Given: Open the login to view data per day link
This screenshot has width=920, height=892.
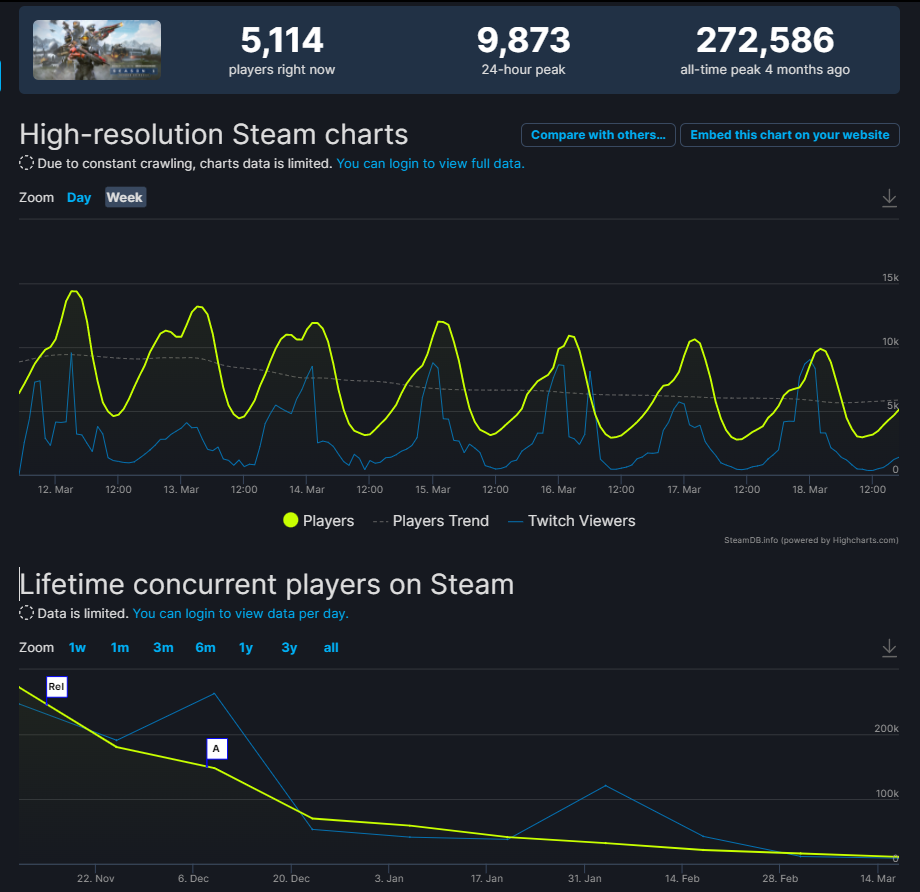Looking at the screenshot, I should pyautogui.click(x=240, y=613).
